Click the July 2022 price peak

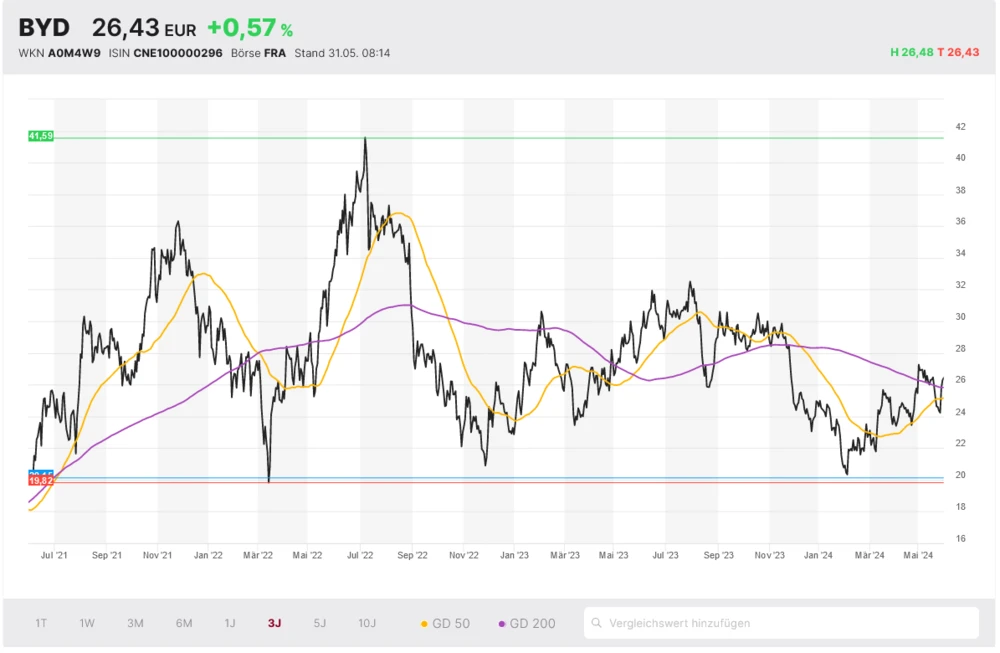365,140
